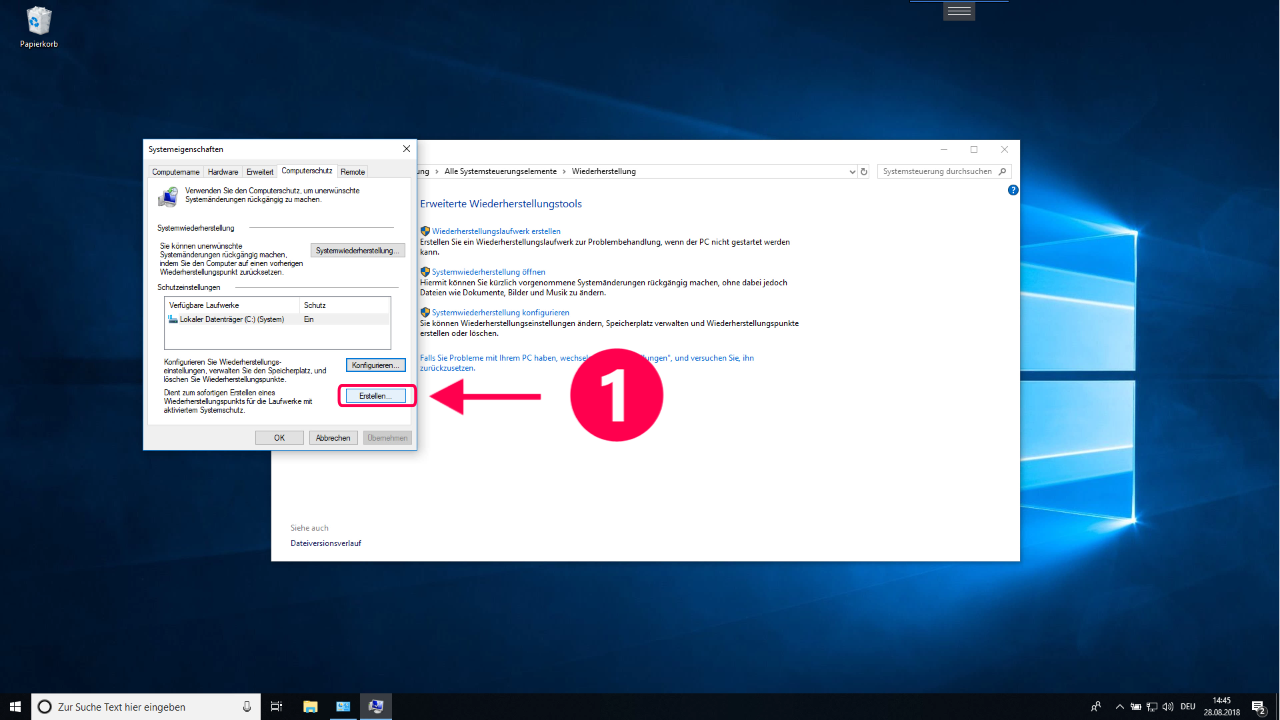
Task: Cancel with the Abbrechen button
Action: tap(333, 438)
